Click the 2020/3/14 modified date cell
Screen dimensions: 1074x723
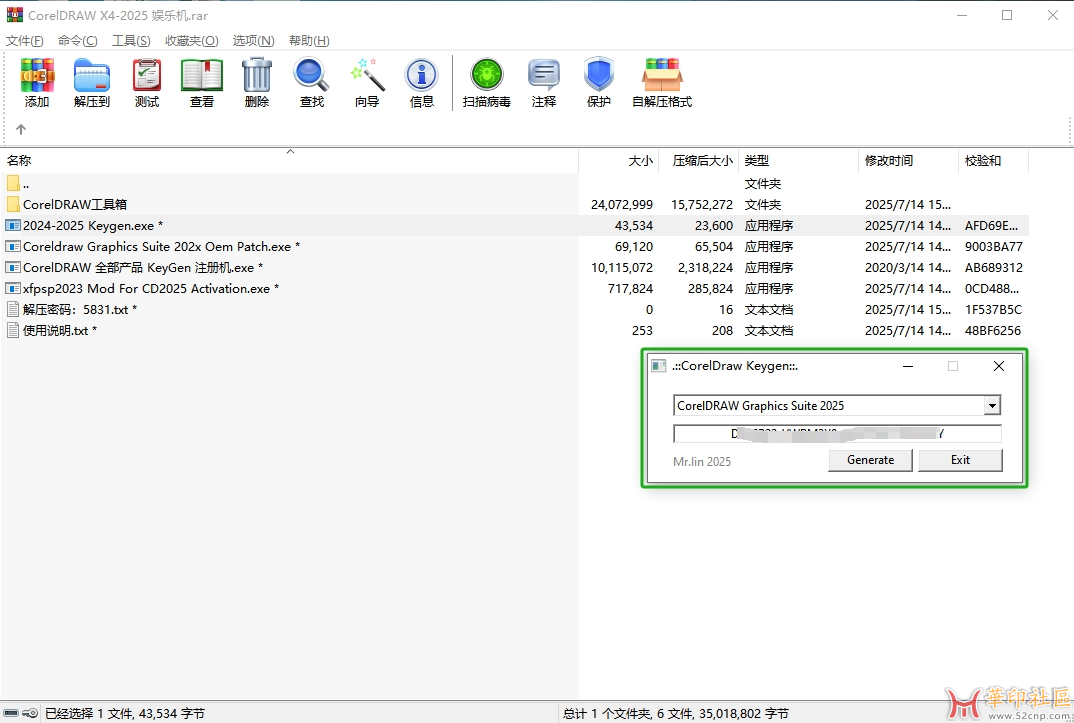click(x=908, y=268)
